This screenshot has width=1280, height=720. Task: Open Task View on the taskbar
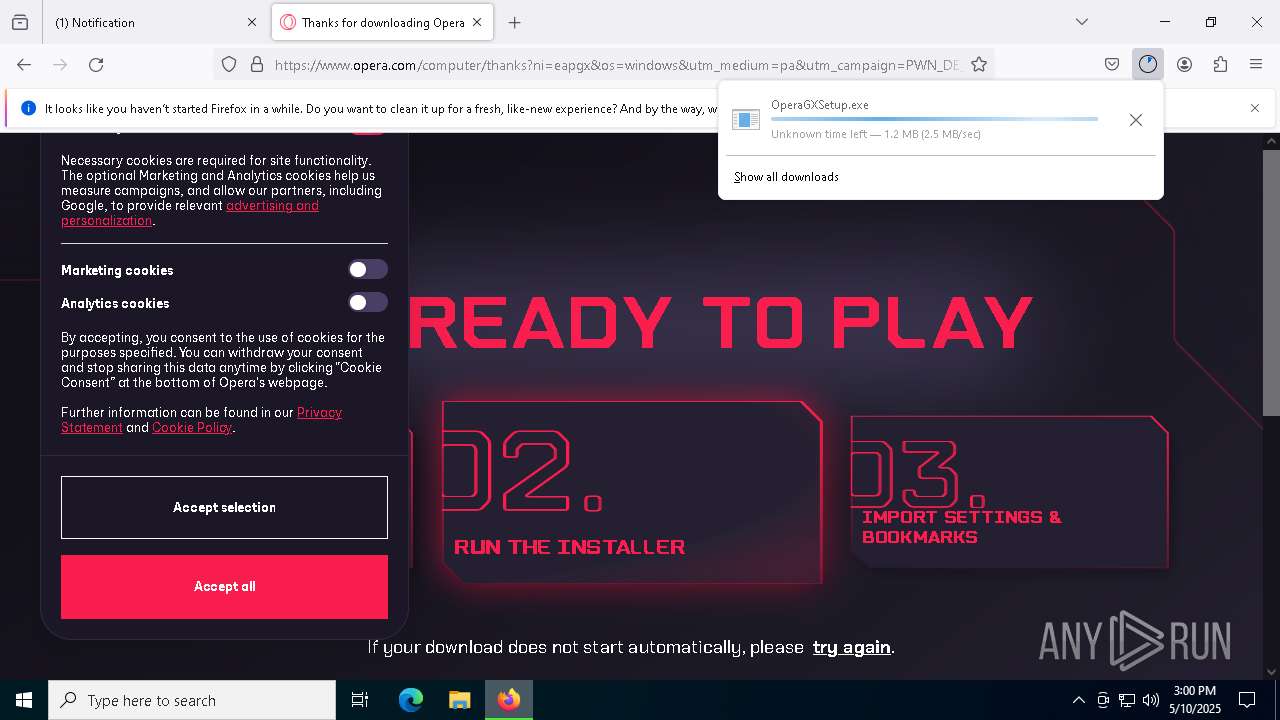[360, 700]
